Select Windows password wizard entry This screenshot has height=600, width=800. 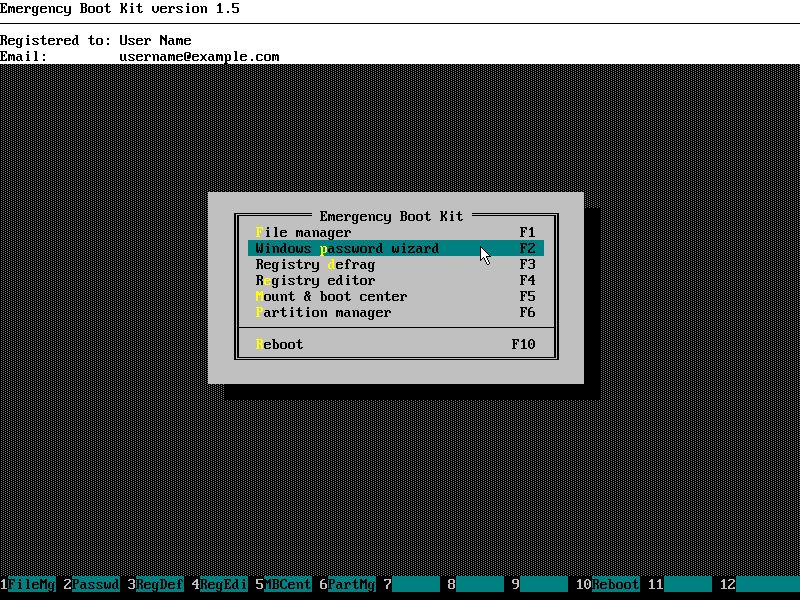(x=395, y=248)
